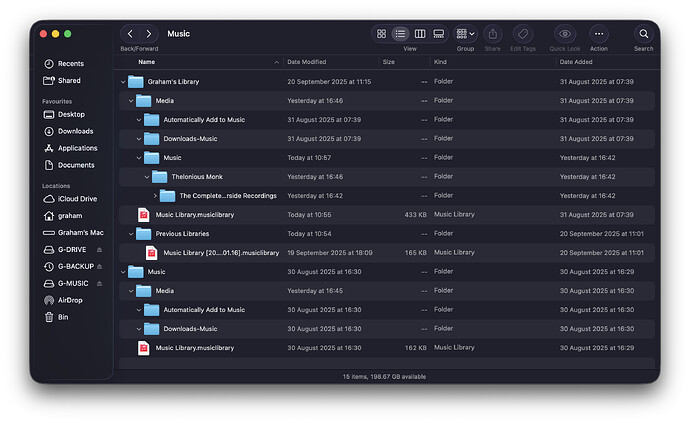Open Downloads in the sidebar

coord(69,131)
